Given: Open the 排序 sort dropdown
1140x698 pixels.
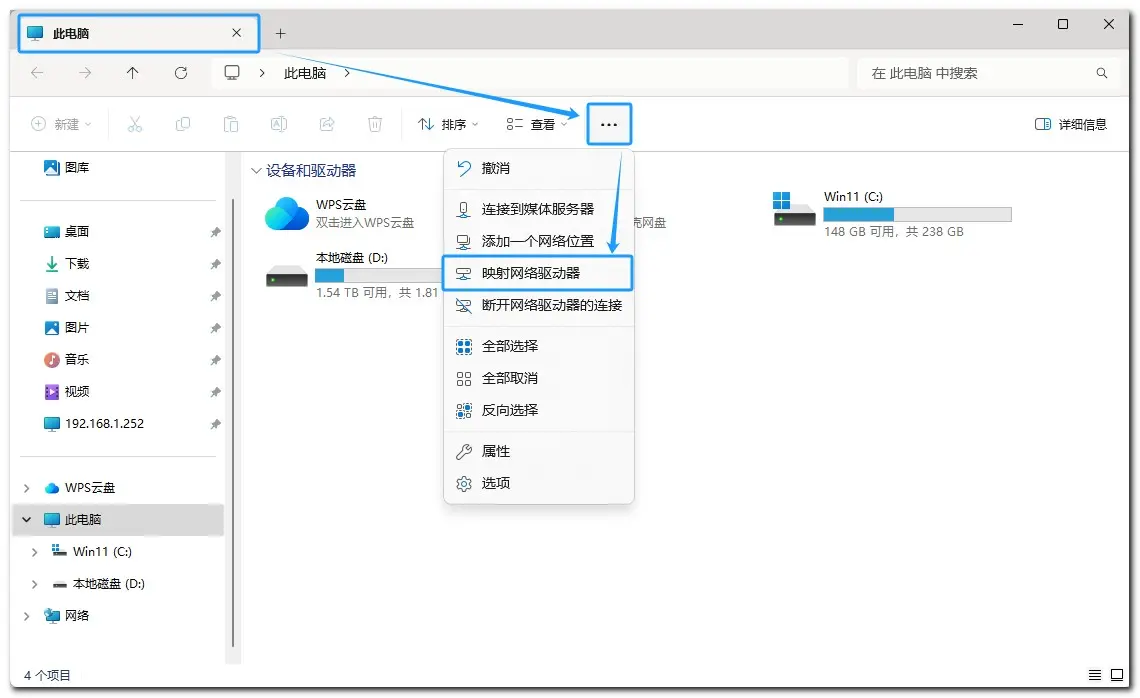Looking at the screenshot, I should (x=448, y=124).
